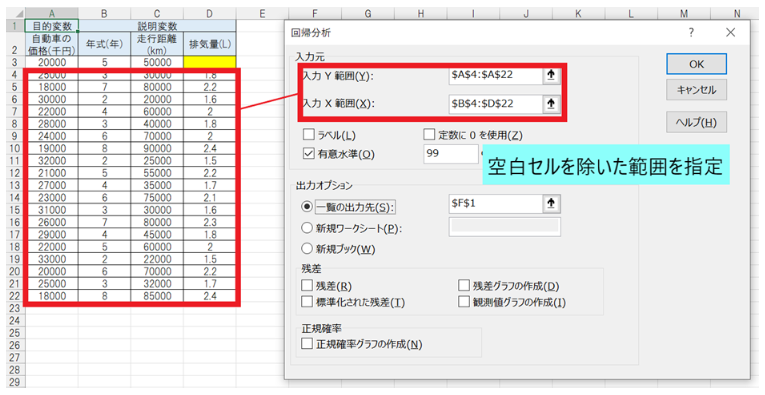Select the 走行距離(km) header cell
Viewport: 765px width, 395px height.
(157, 44)
